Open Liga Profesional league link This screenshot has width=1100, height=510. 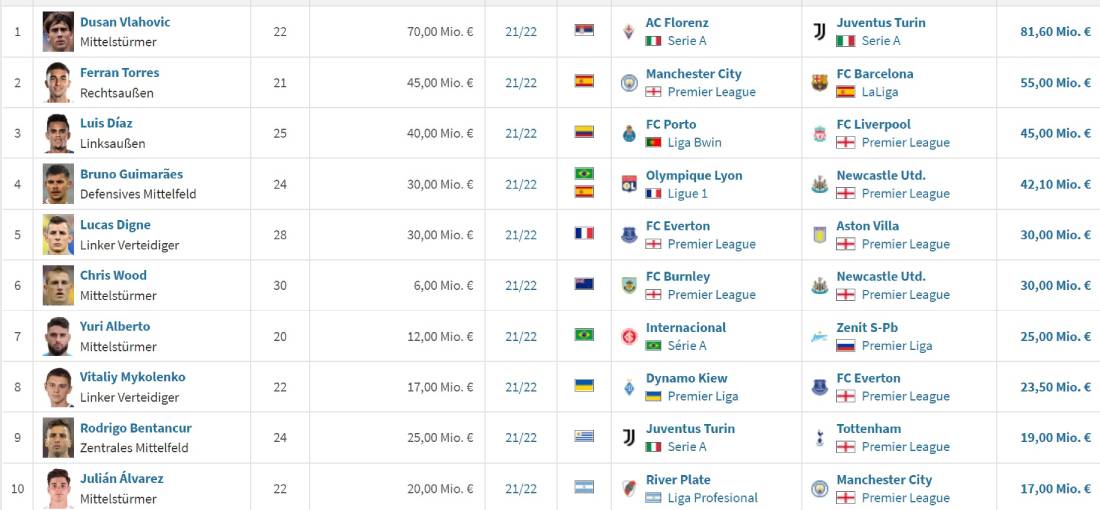[x=712, y=498]
